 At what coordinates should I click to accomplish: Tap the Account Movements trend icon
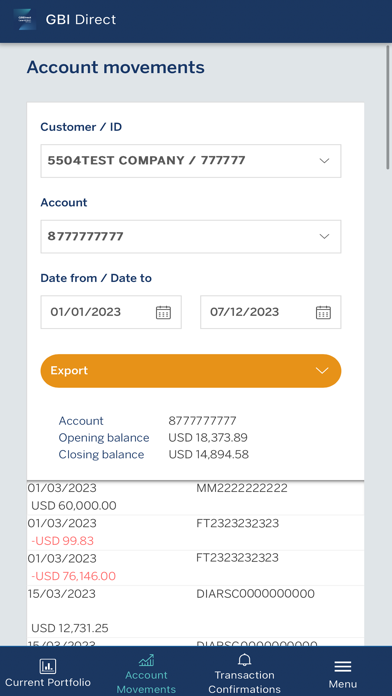[x=146, y=660]
